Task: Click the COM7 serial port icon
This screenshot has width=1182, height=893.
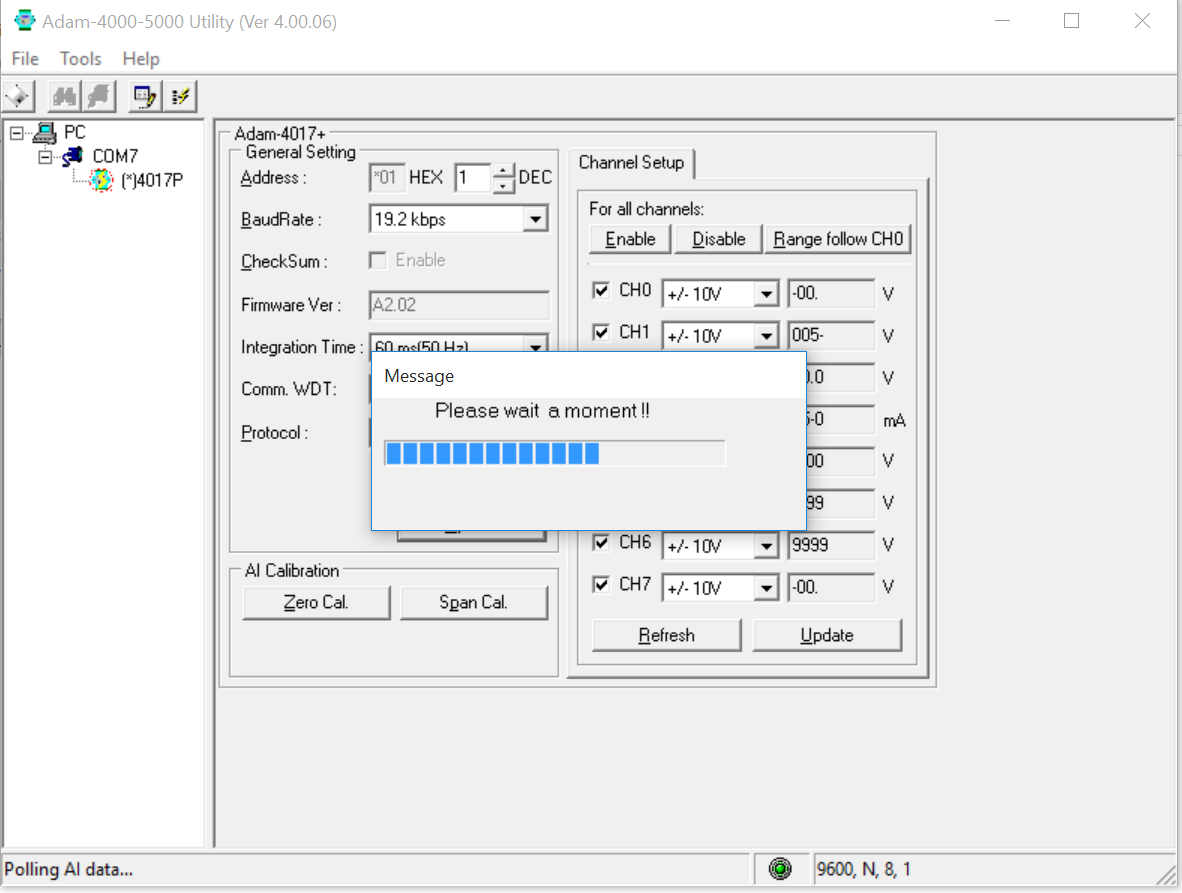Action: [x=72, y=157]
